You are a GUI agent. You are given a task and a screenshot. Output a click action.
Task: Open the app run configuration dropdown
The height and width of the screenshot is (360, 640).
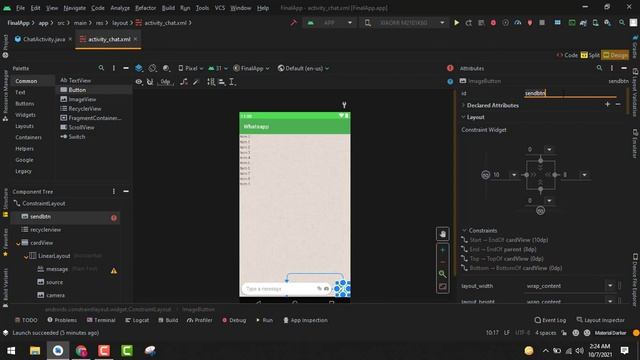[x=330, y=23]
